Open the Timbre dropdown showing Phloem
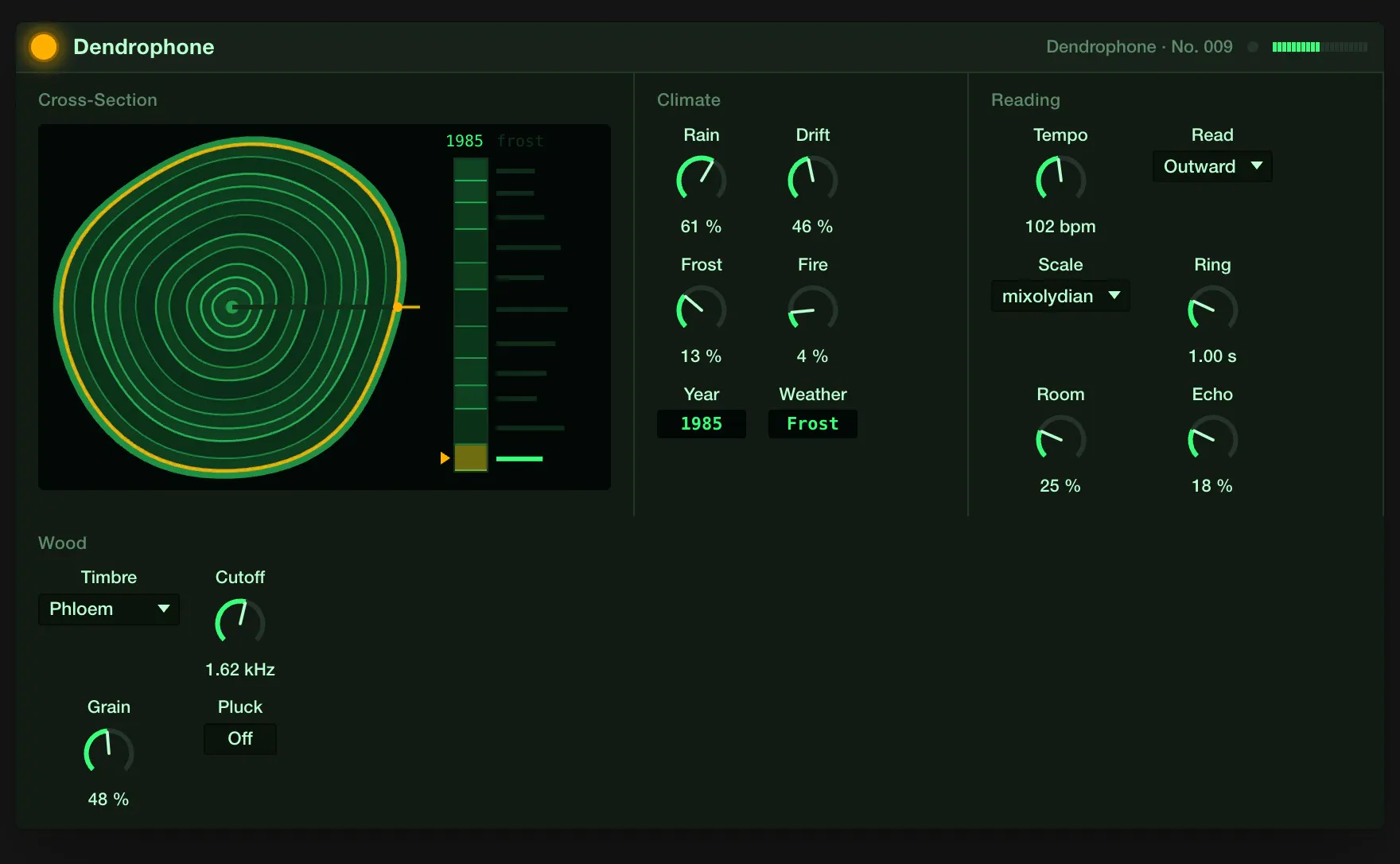The width and height of the screenshot is (1400, 864). click(x=109, y=609)
